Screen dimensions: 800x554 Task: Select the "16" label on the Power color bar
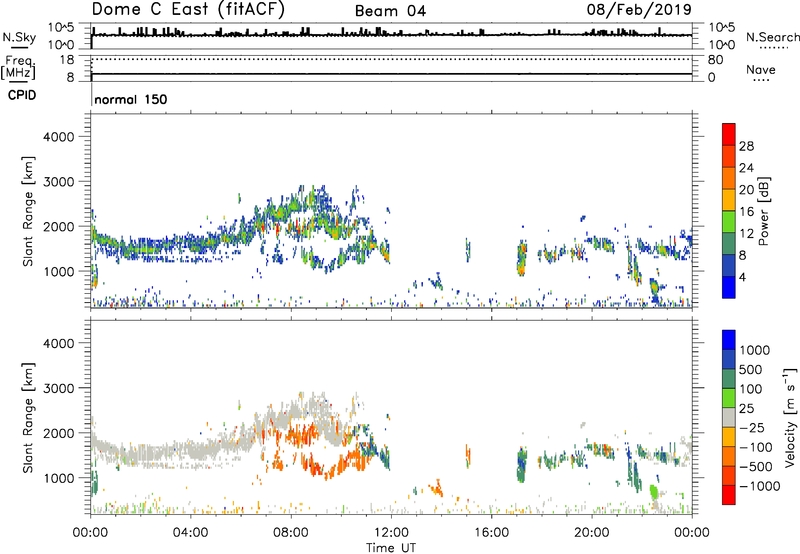[746, 212]
